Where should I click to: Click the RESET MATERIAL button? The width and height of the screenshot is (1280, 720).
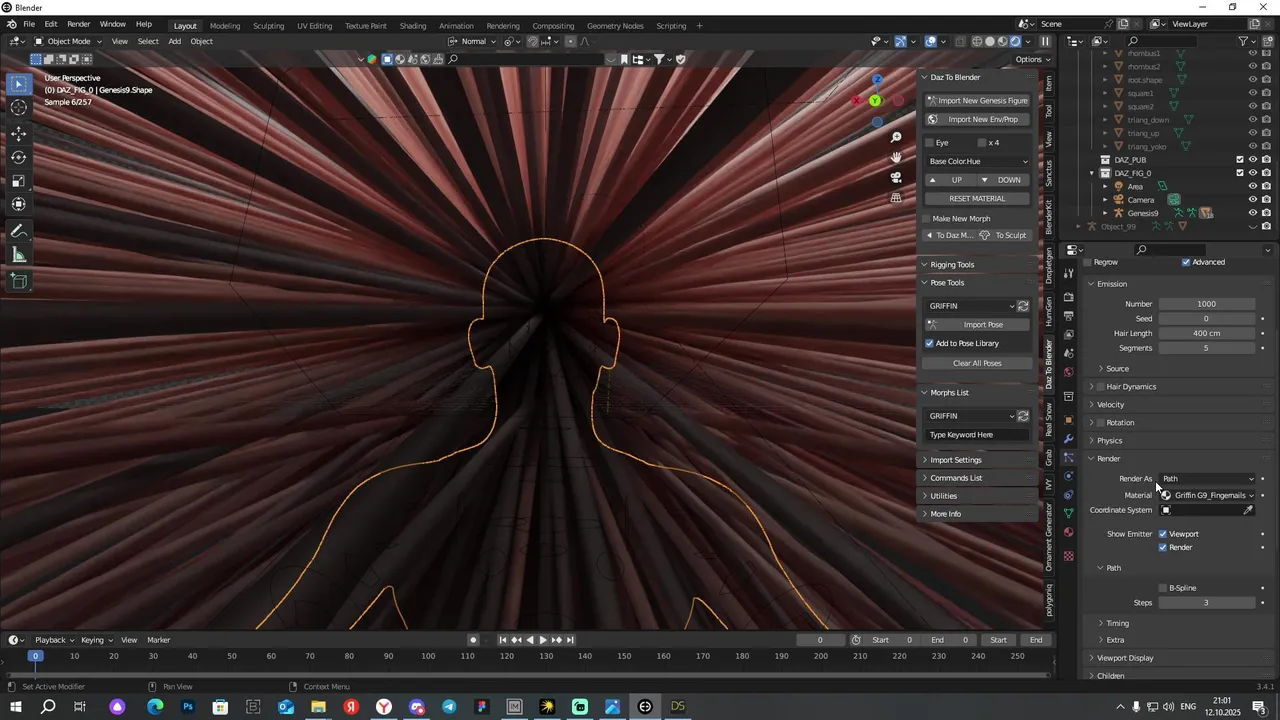978,199
